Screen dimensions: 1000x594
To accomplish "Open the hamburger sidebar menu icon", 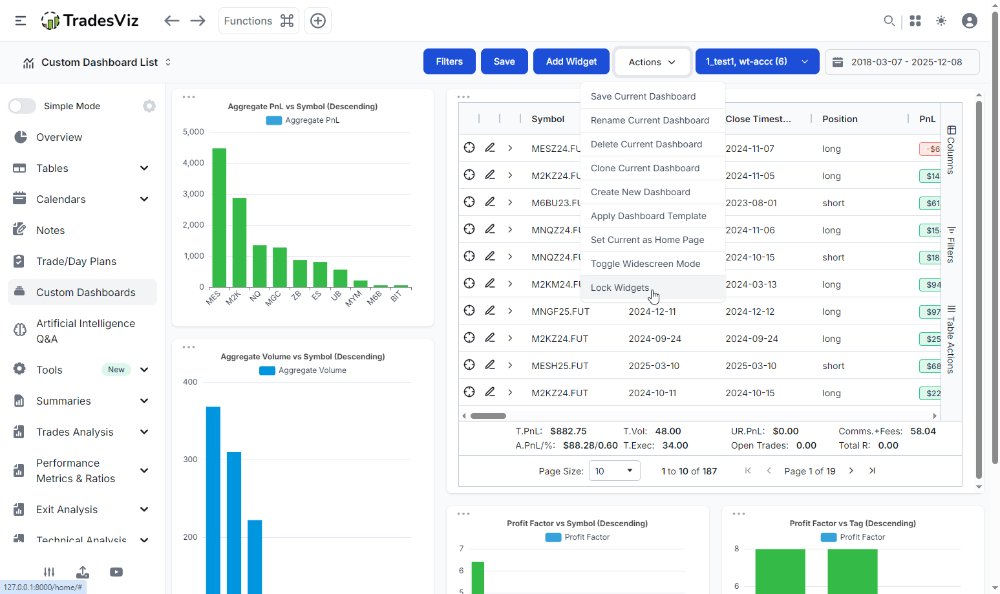I will point(20,21).
